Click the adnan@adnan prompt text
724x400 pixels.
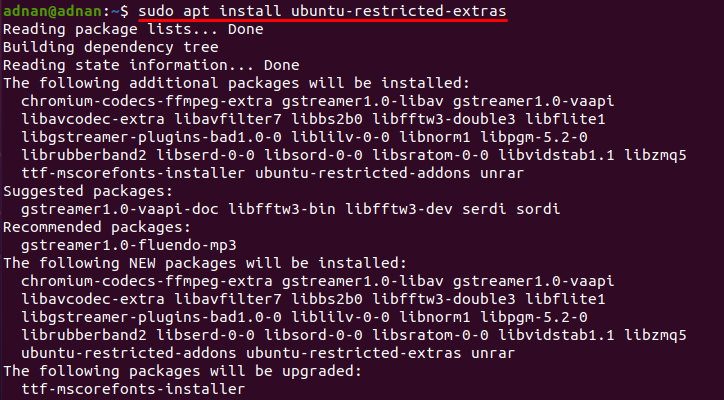(x=55, y=11)
